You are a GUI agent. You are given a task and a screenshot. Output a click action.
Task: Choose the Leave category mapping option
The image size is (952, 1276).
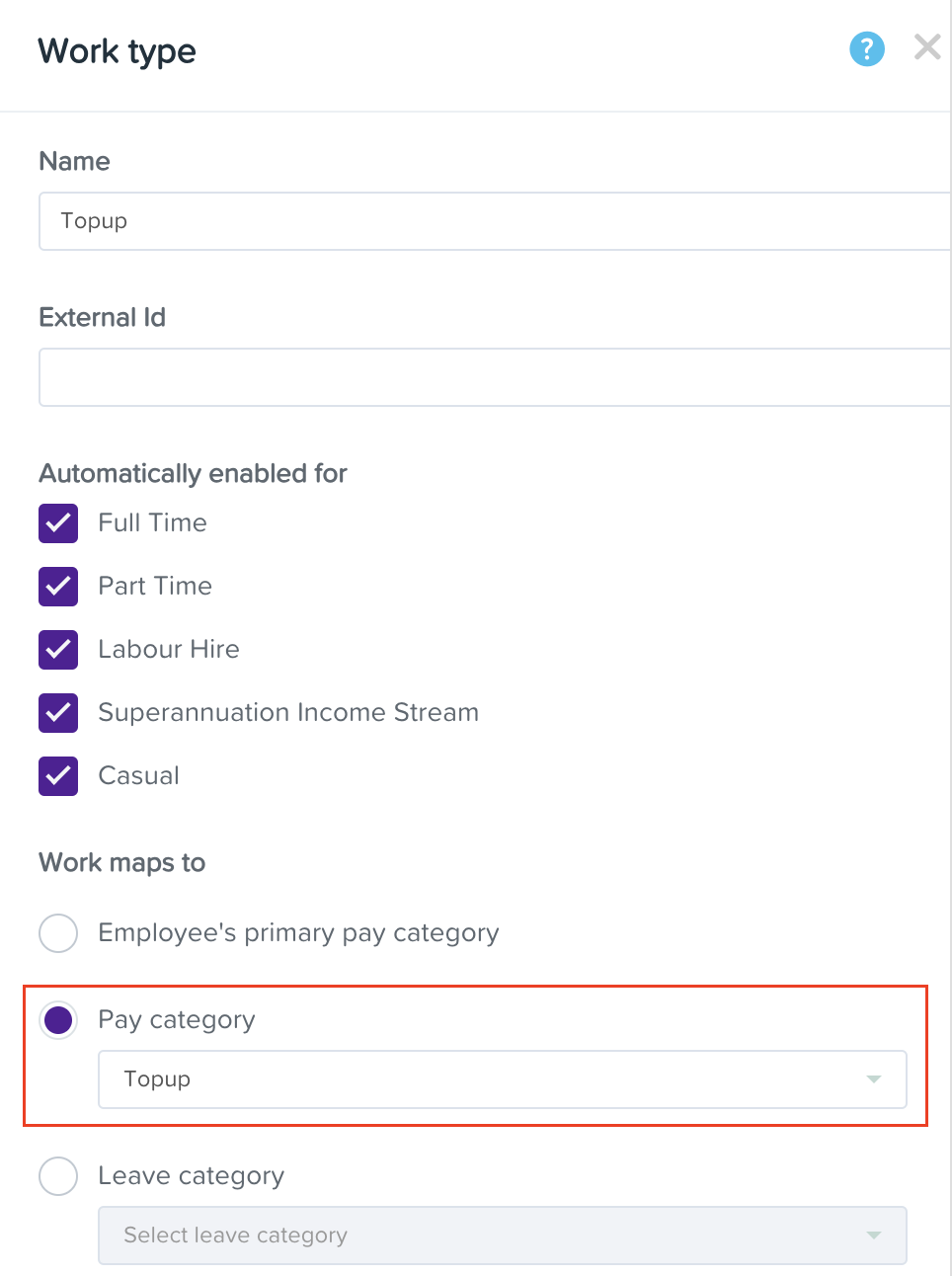pos(58,1176)
